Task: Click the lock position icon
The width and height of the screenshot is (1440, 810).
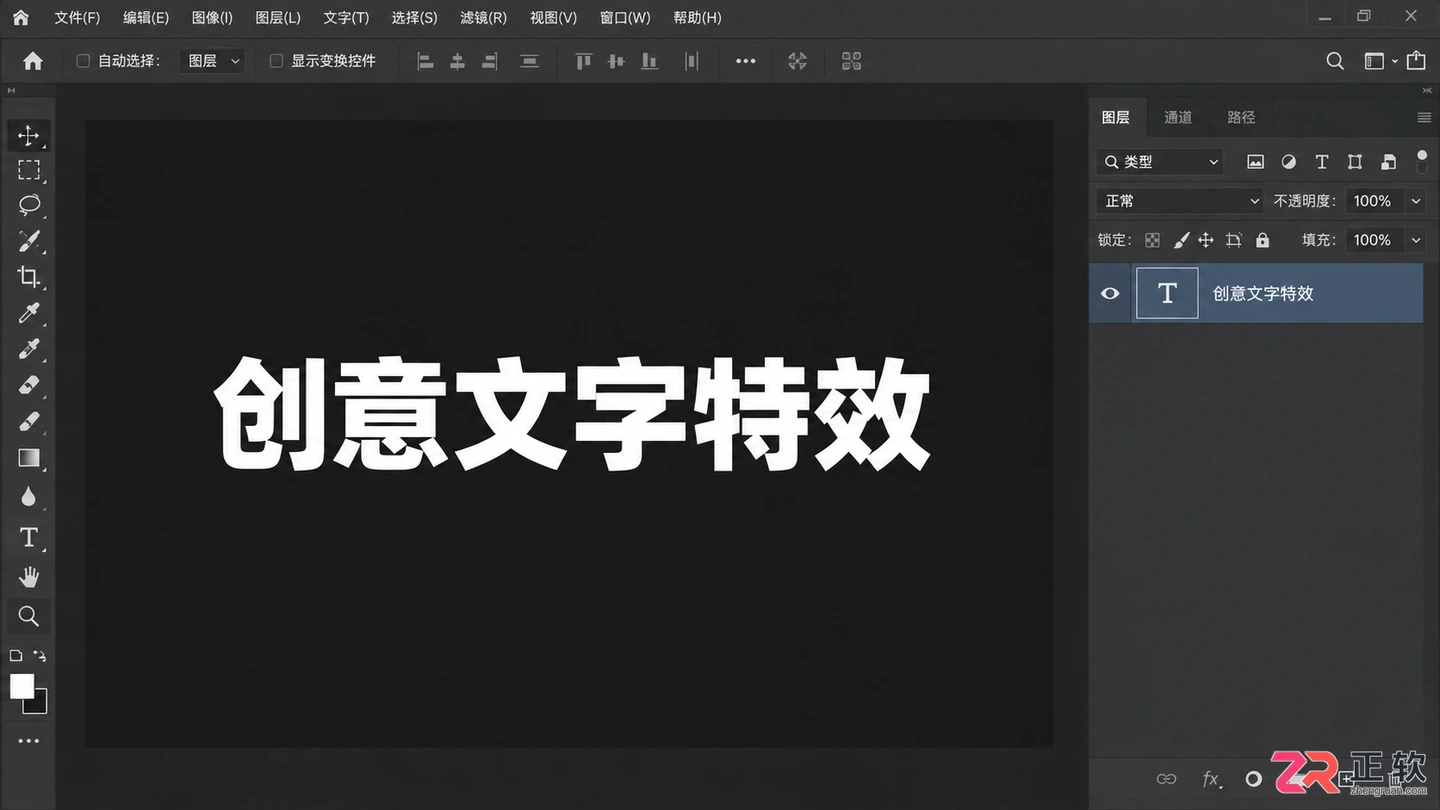Action: point(1206,240)
